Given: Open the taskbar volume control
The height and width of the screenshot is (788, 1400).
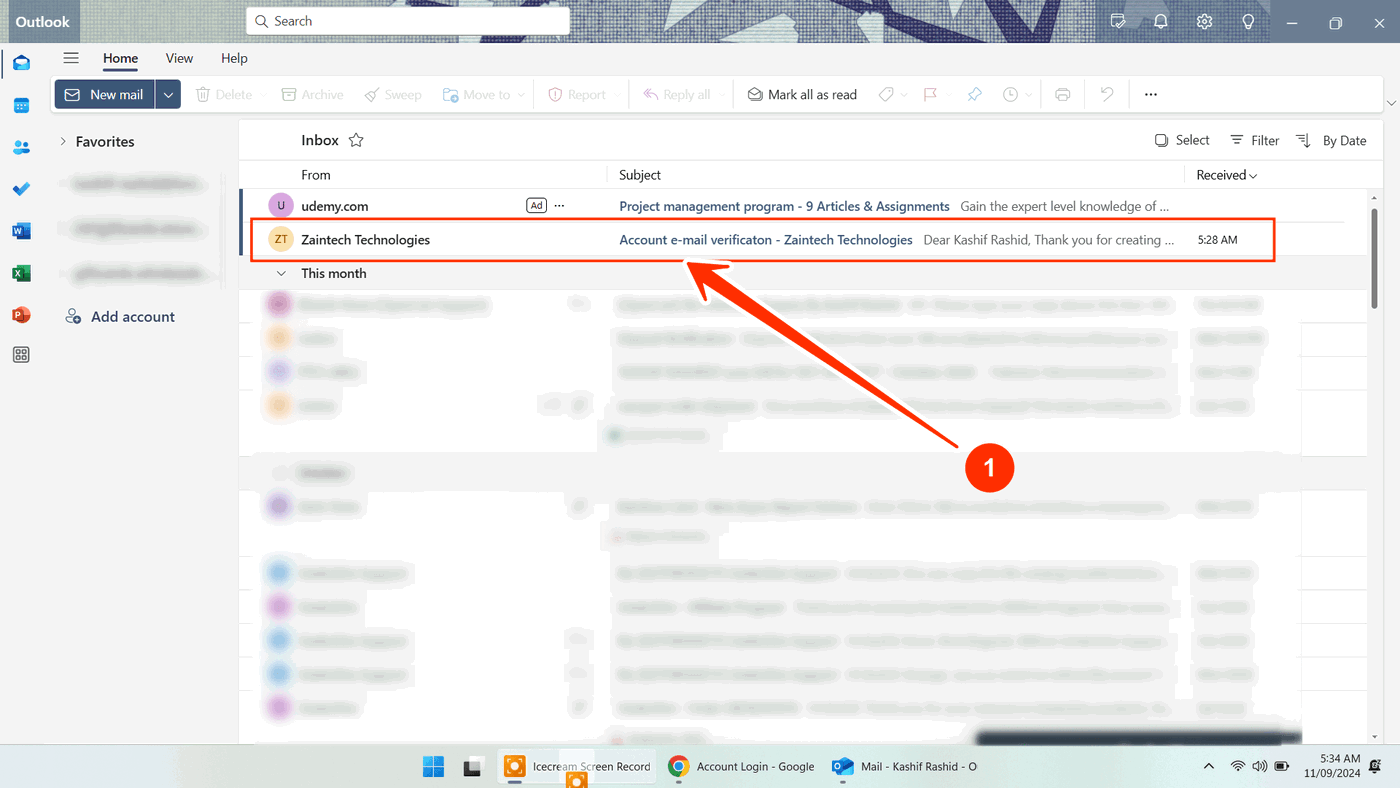Looking at the screenshot, I should click(x=1260, y=767).
